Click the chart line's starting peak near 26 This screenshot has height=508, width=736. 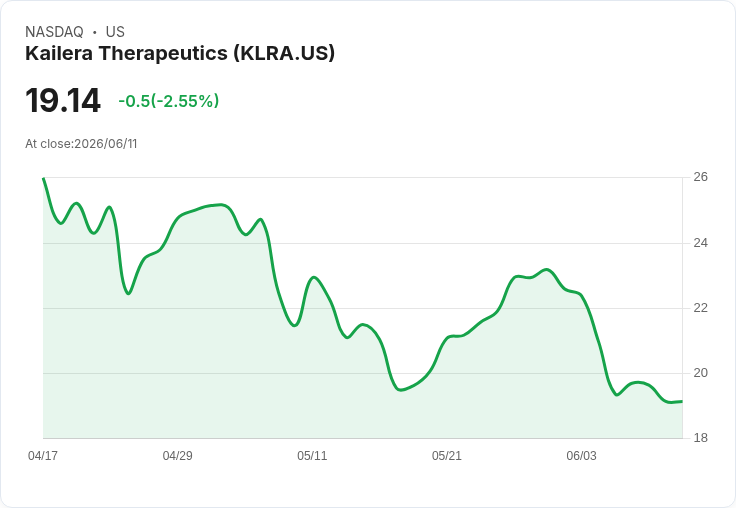click(44, 178)
